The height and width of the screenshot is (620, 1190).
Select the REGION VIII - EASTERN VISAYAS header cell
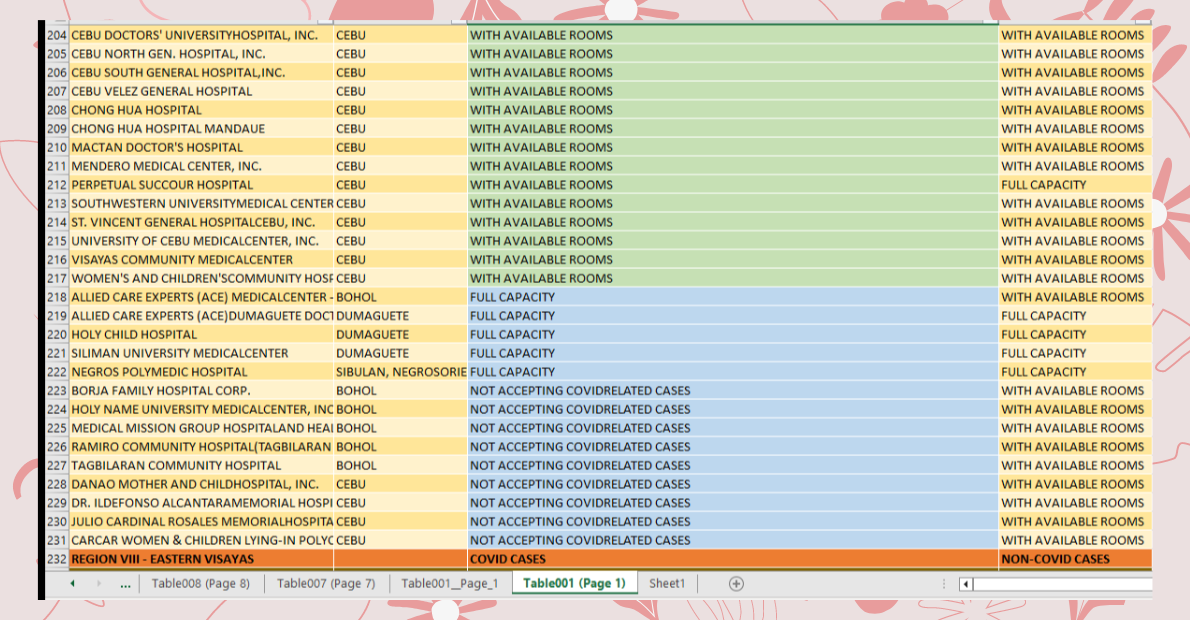point(201,559)
